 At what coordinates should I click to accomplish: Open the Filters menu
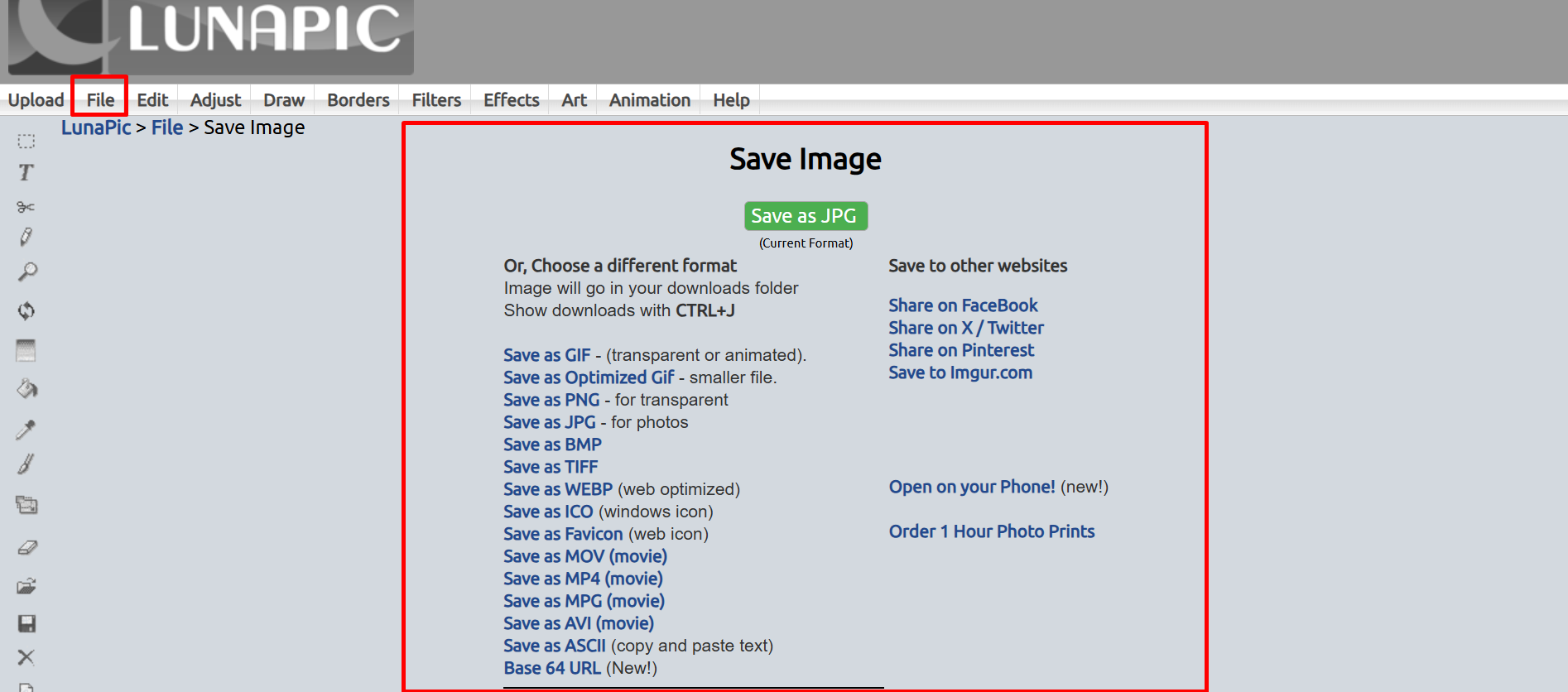436,100
